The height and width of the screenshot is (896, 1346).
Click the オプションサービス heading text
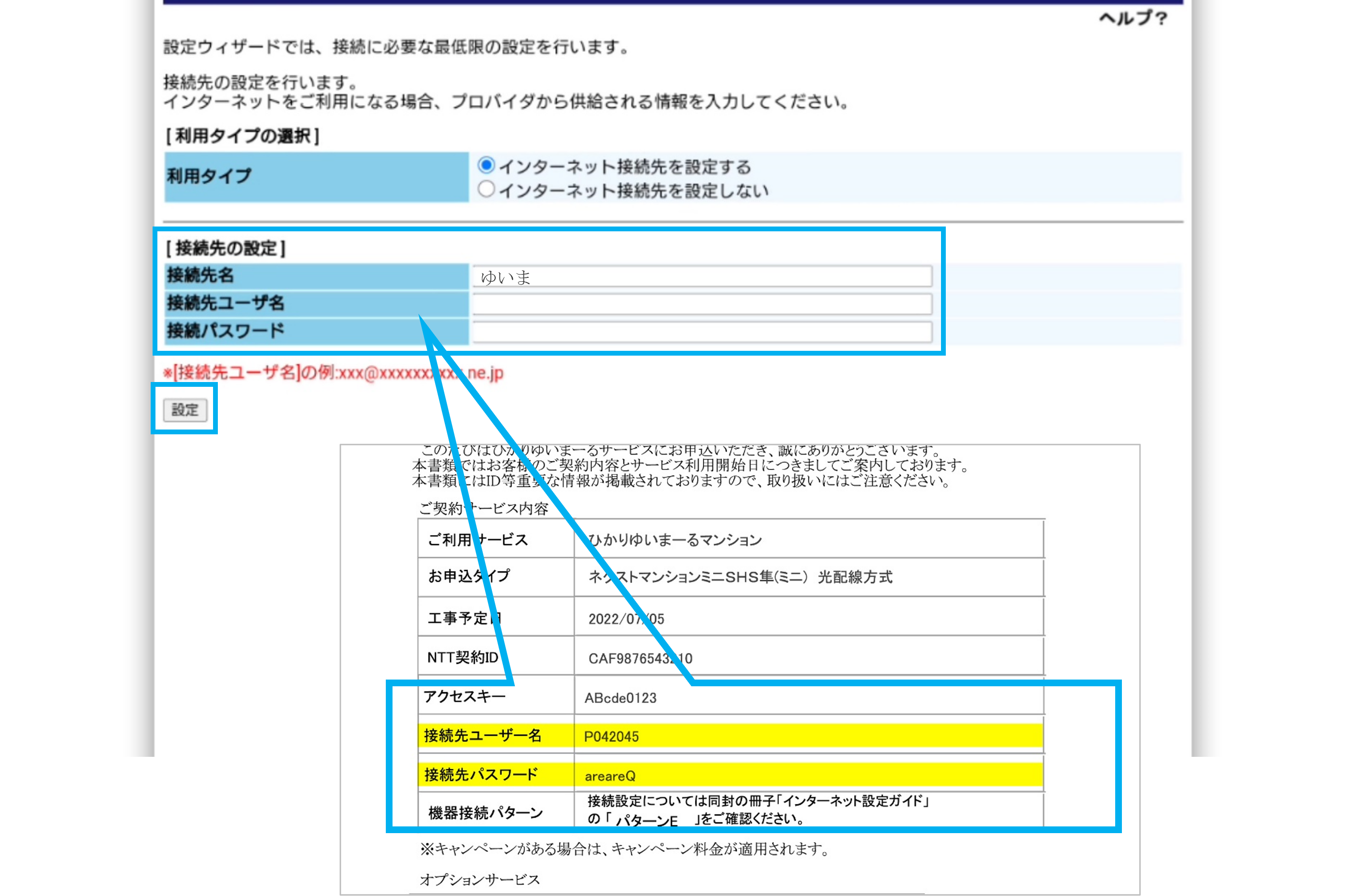(x=480, y=879)
